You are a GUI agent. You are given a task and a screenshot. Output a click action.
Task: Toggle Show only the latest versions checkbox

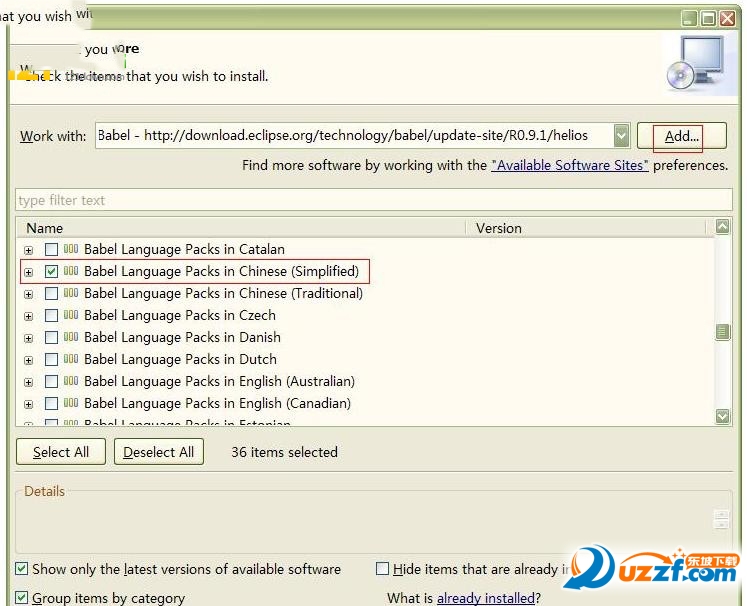21,568
